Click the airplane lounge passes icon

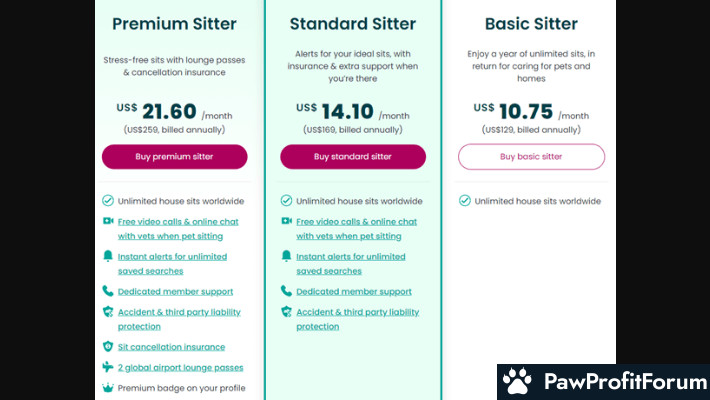coord(108,367)
